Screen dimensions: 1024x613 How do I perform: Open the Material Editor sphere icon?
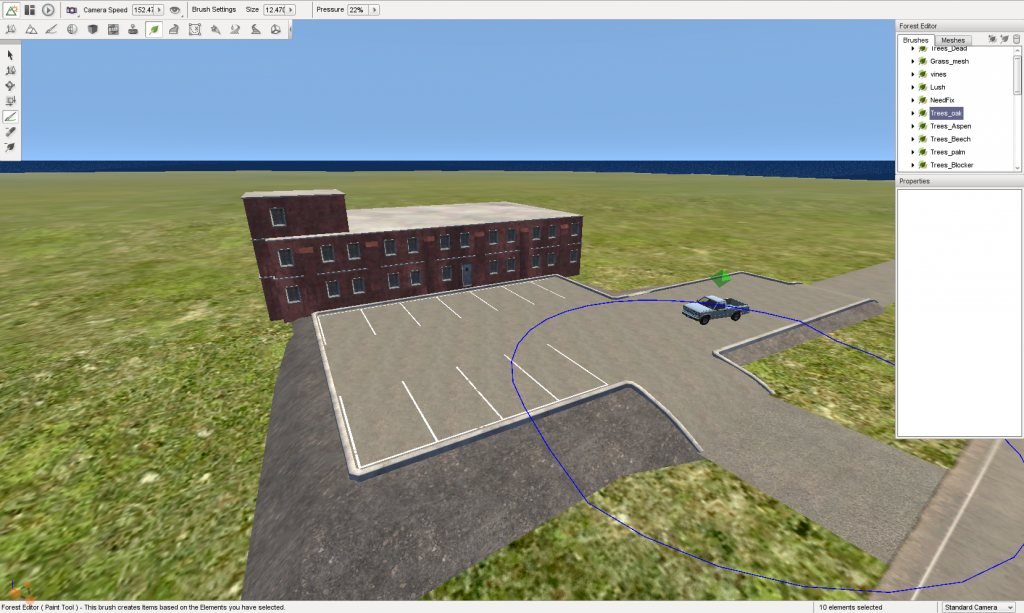[72, 29]
